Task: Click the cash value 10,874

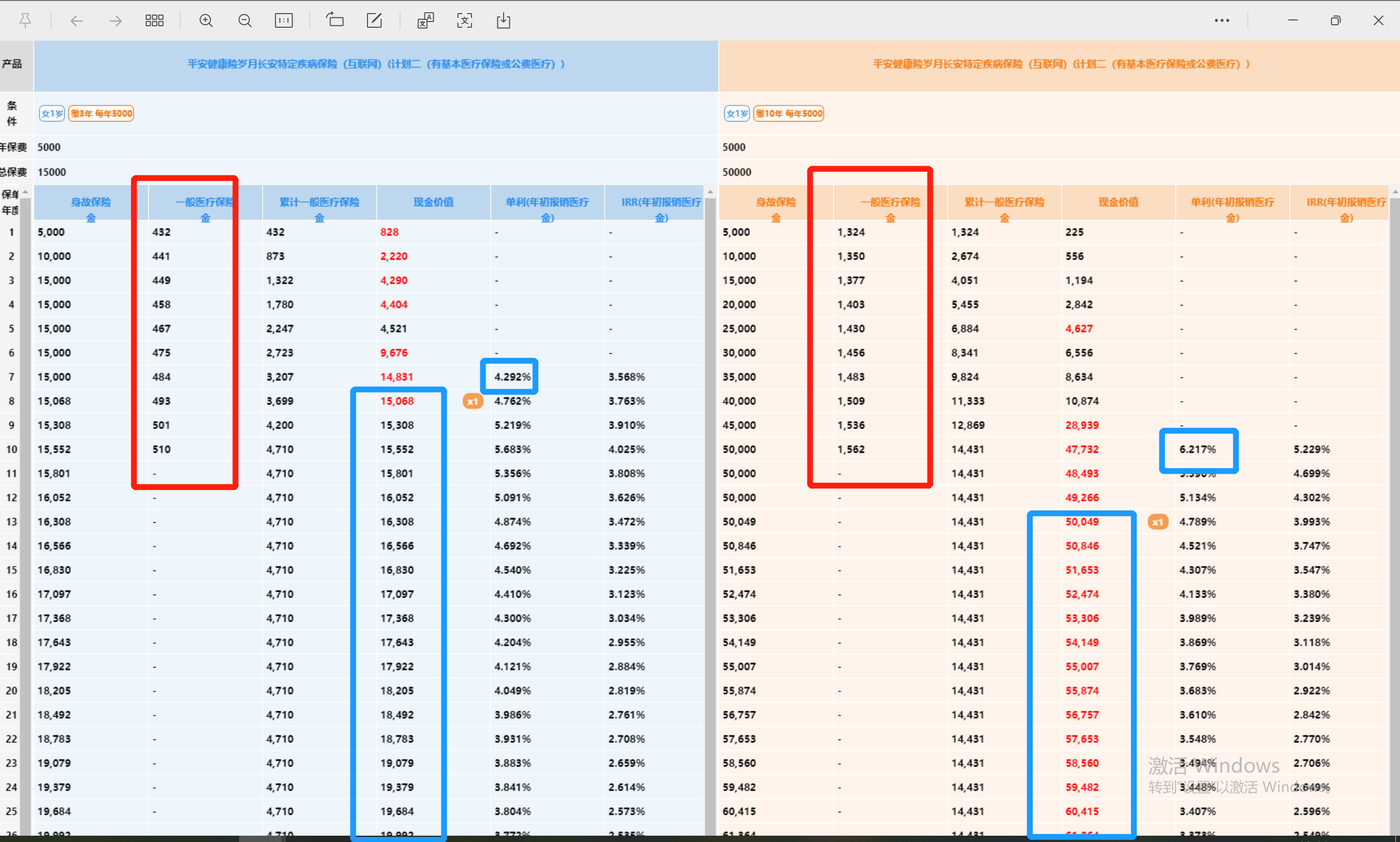Action: (1082, 401)
